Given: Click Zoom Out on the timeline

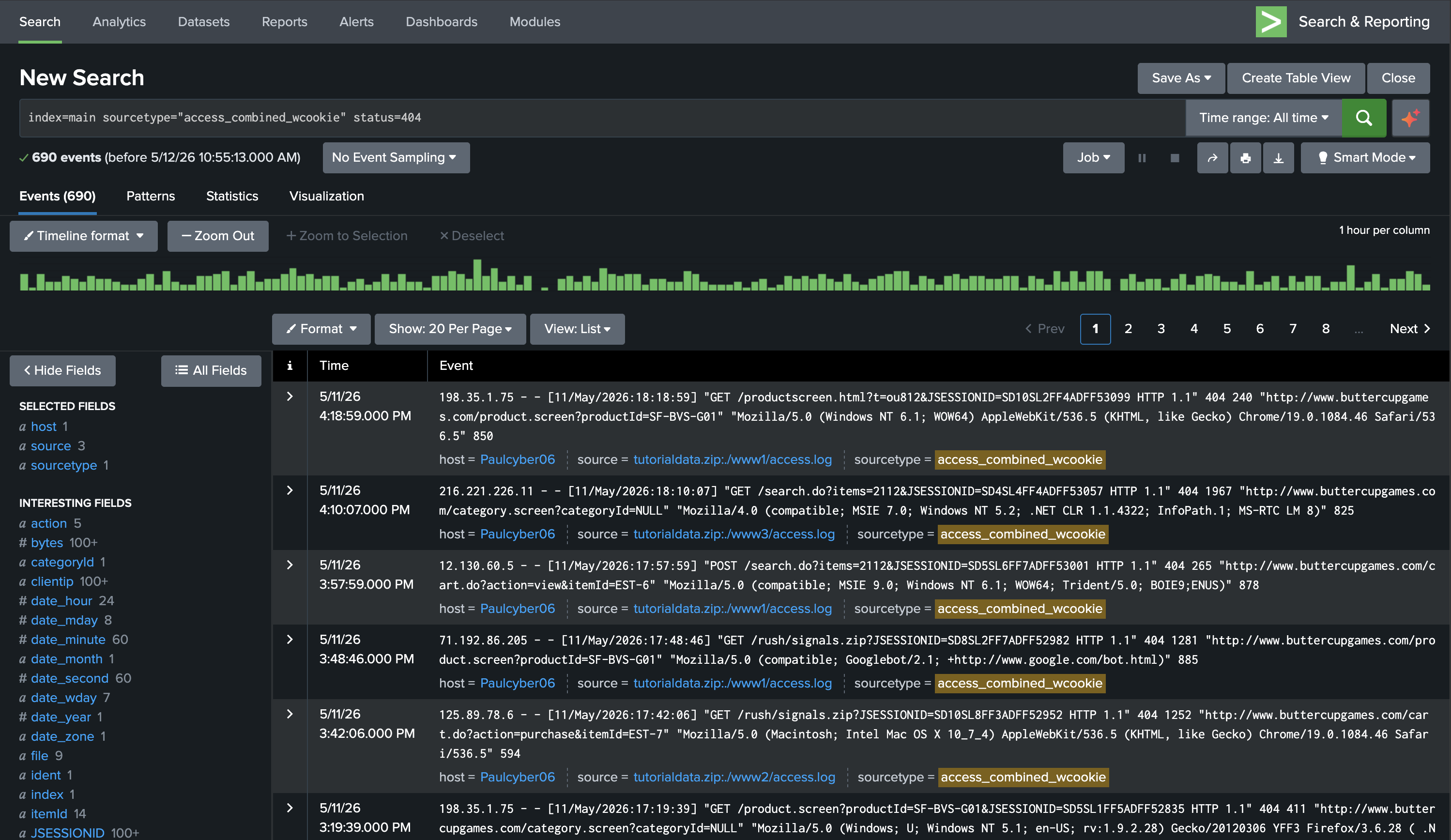Looking at the screenshot, I should click(x=218, y=236).
